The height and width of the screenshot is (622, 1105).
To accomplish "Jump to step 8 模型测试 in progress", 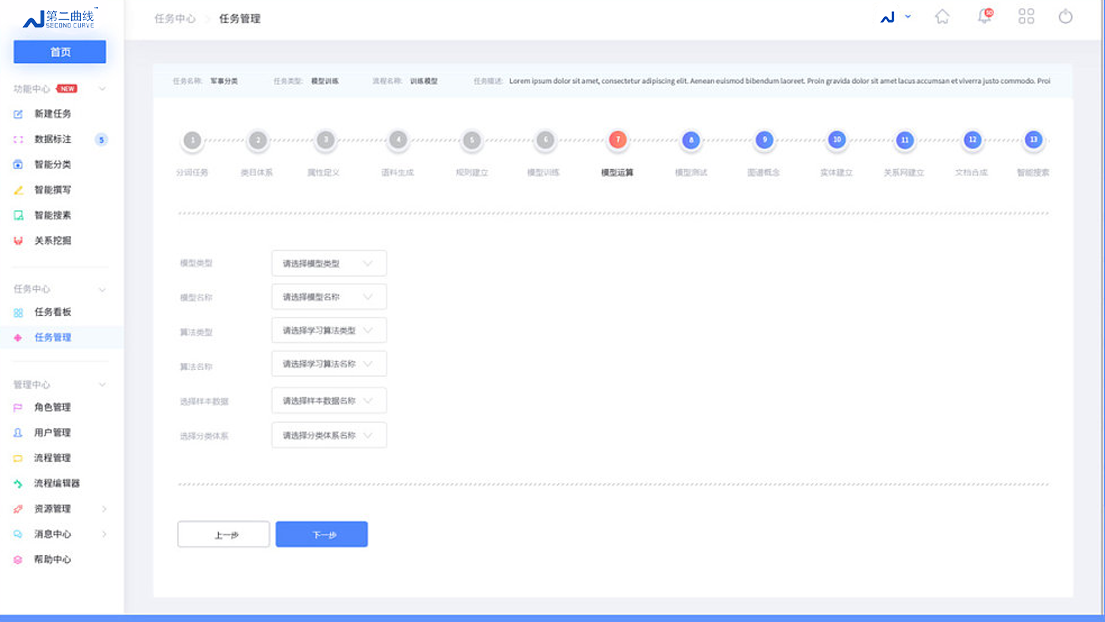I will [x=690, y=141].
